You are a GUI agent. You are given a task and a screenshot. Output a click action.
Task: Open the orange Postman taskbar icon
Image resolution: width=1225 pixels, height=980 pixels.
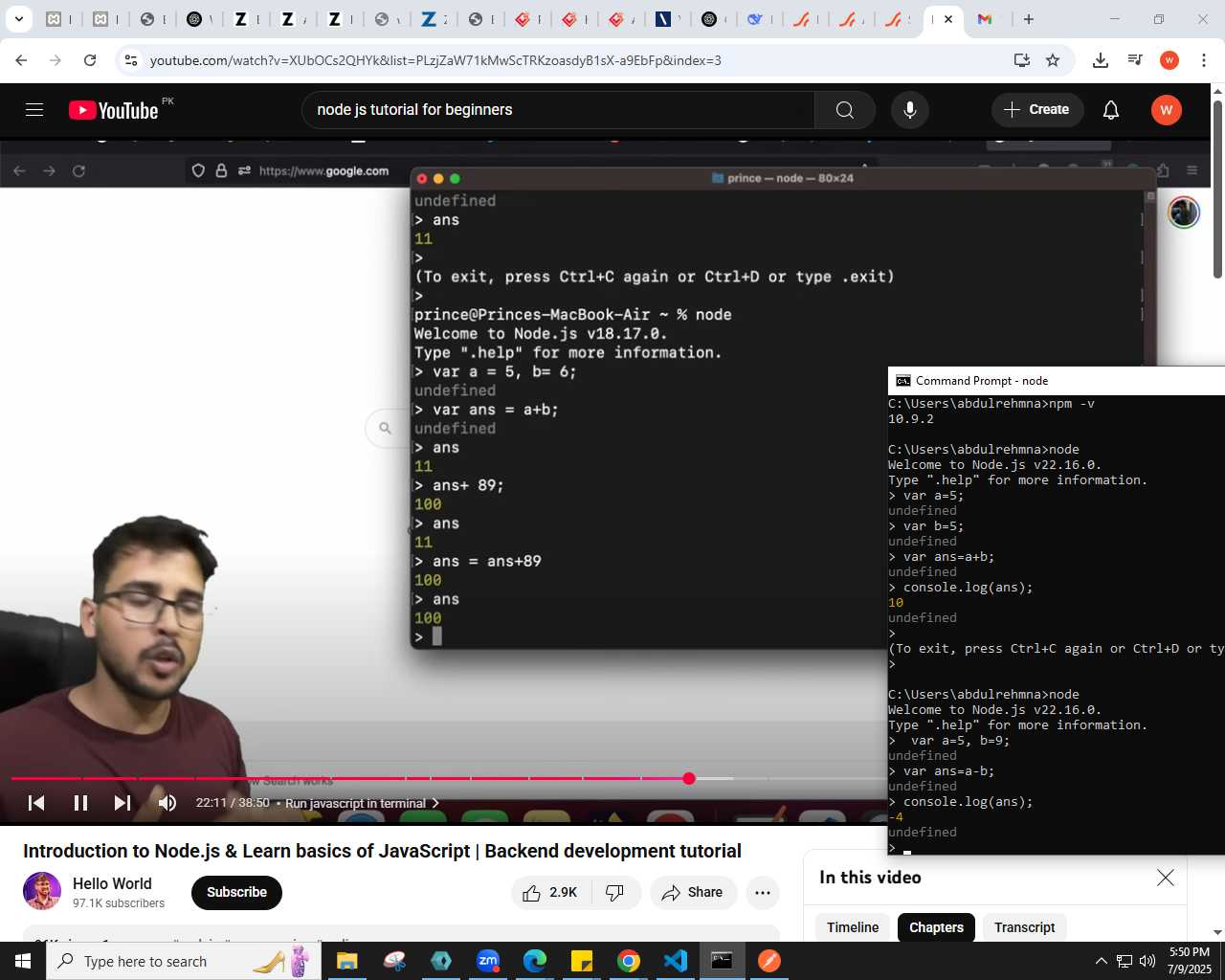769,961
